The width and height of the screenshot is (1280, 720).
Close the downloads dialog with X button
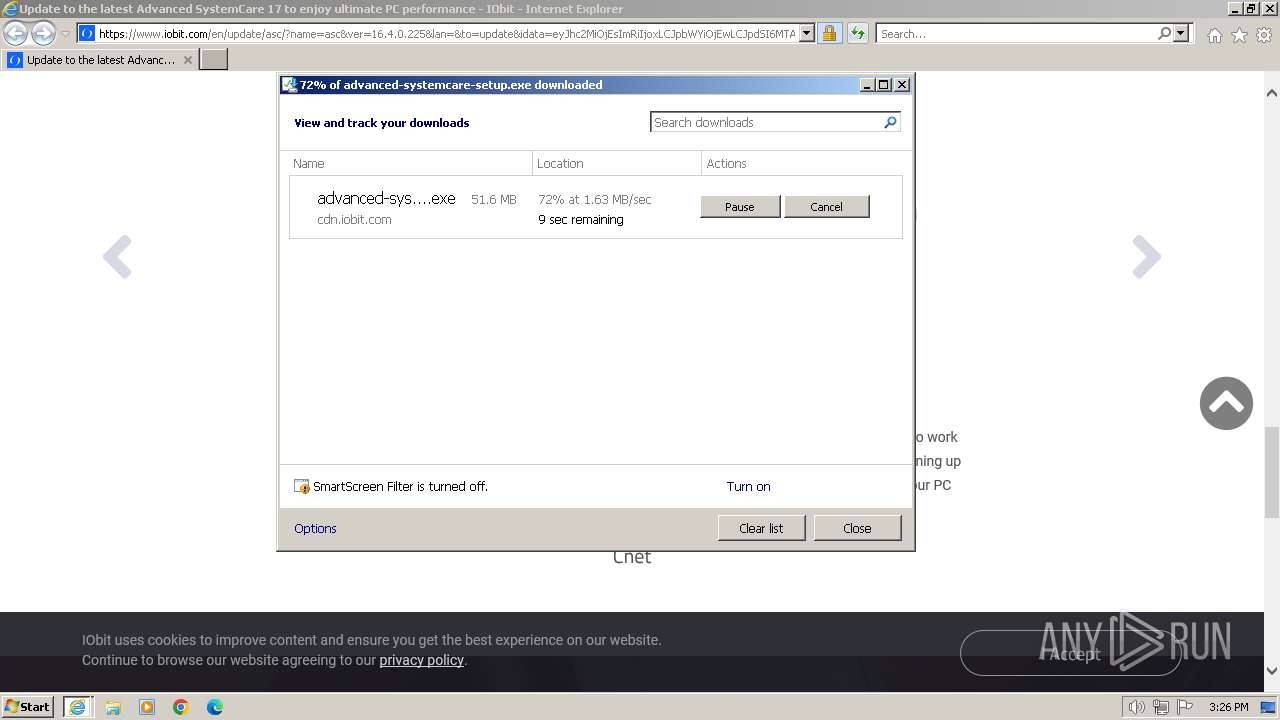click(x=901, y=85)
